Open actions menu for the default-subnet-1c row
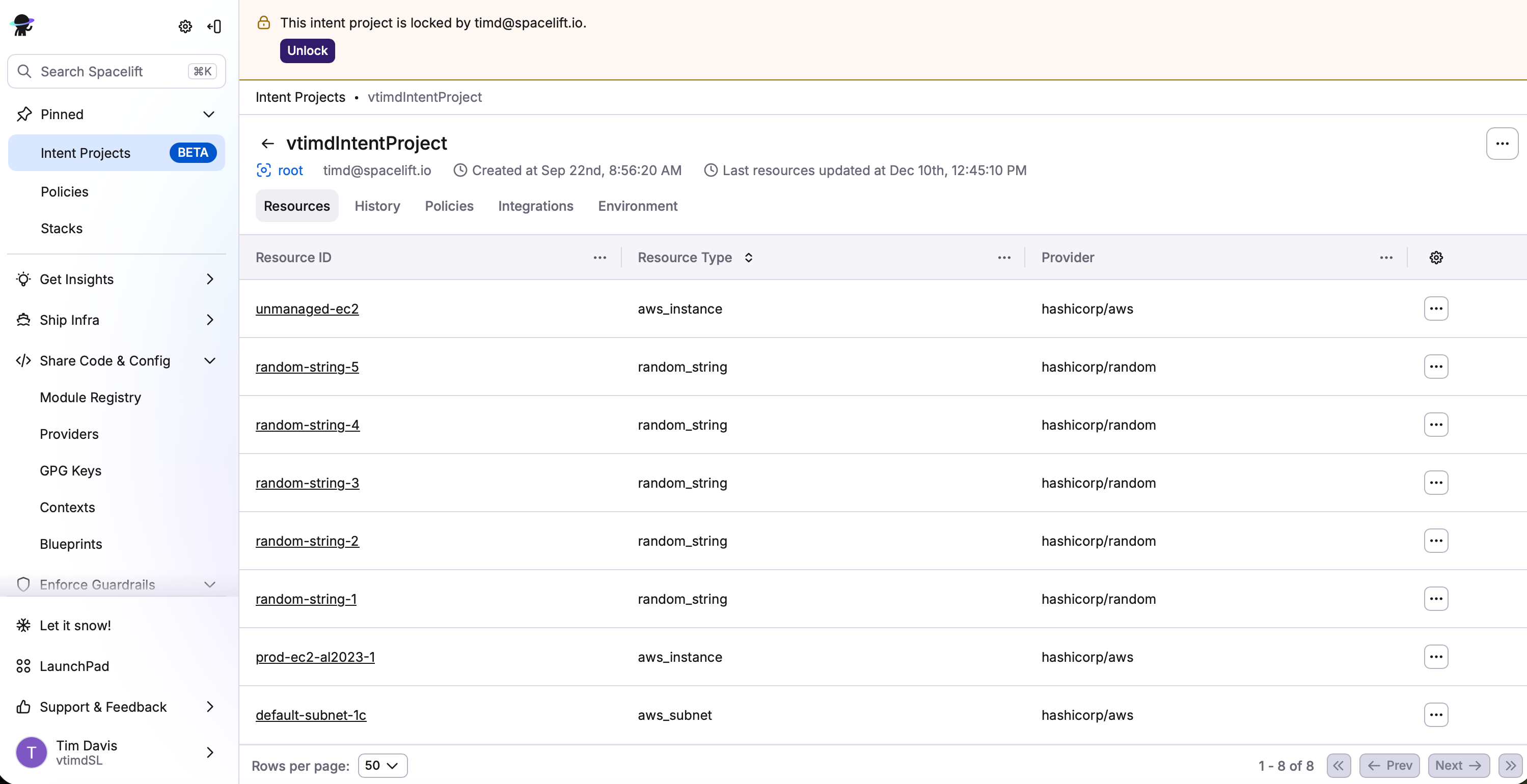Screen dimensions: 1527x784 1436,715
